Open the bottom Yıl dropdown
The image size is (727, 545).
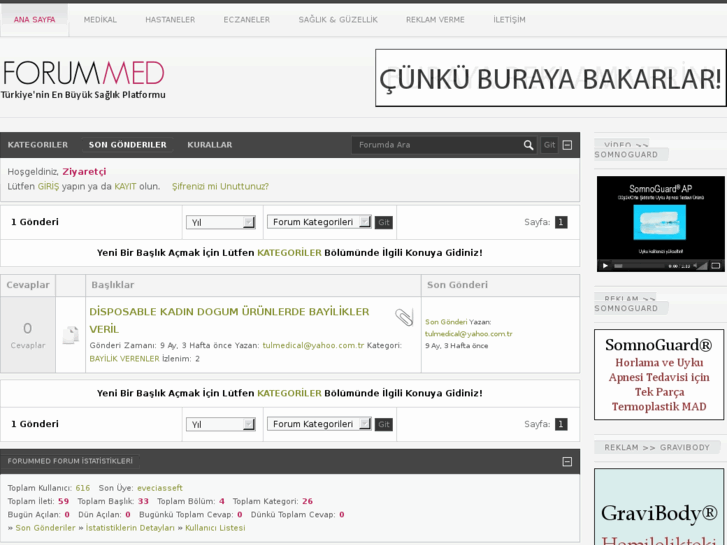pyautogui.click(x=221, y=424)
